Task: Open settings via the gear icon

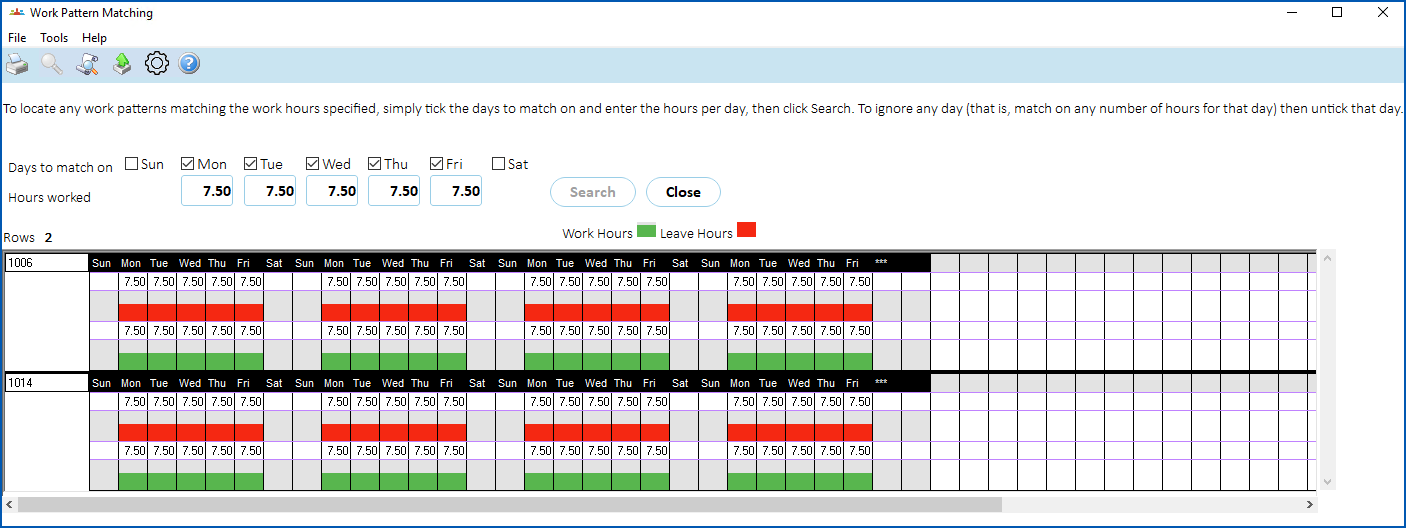Action: 156,64
